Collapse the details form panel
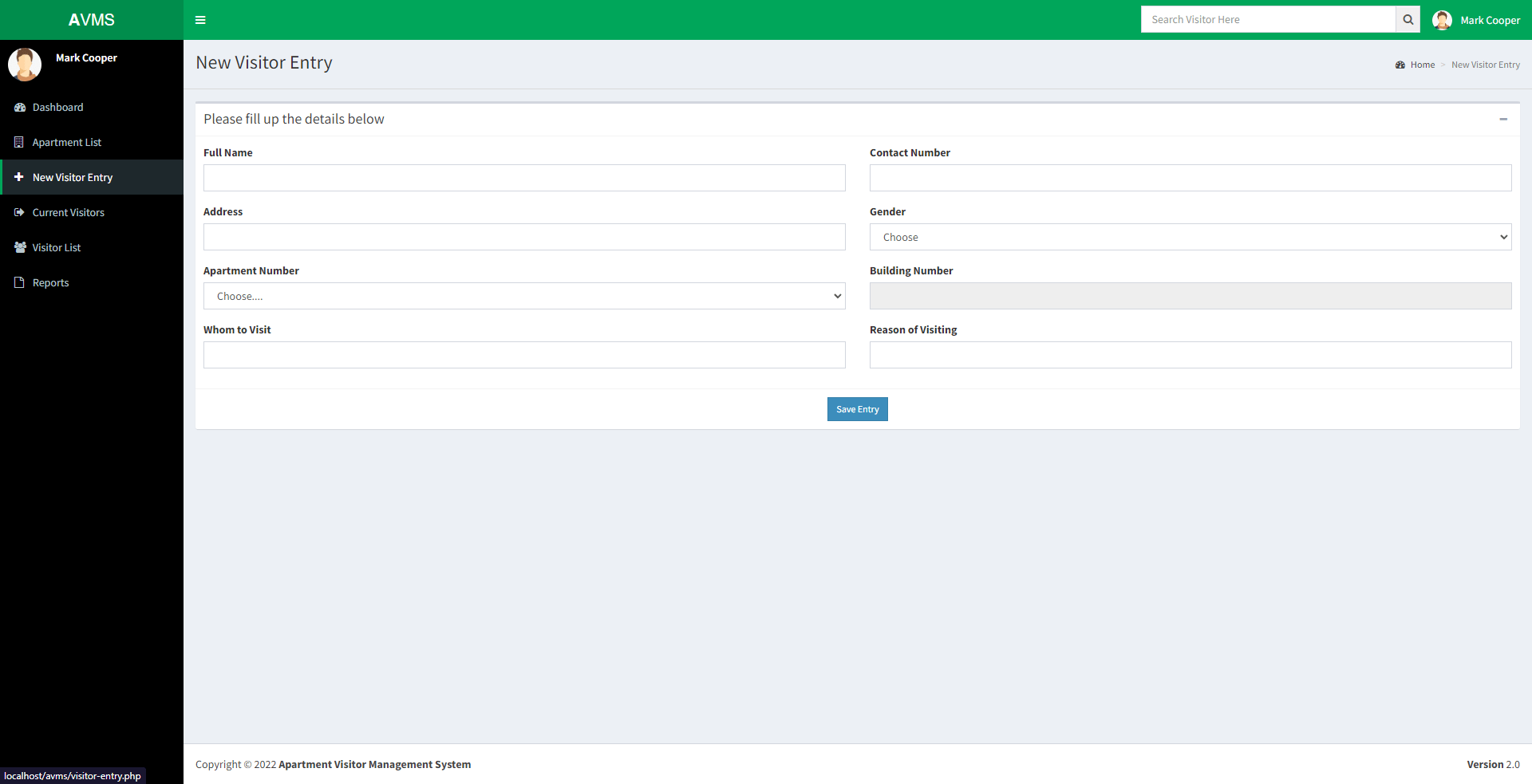The height and width of the screenshot is (784, 1532). [1503, 120]
